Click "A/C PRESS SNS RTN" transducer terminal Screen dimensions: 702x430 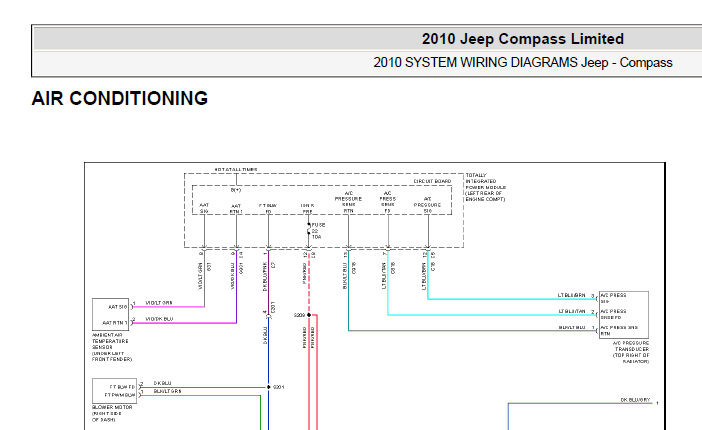pos(619,330)
